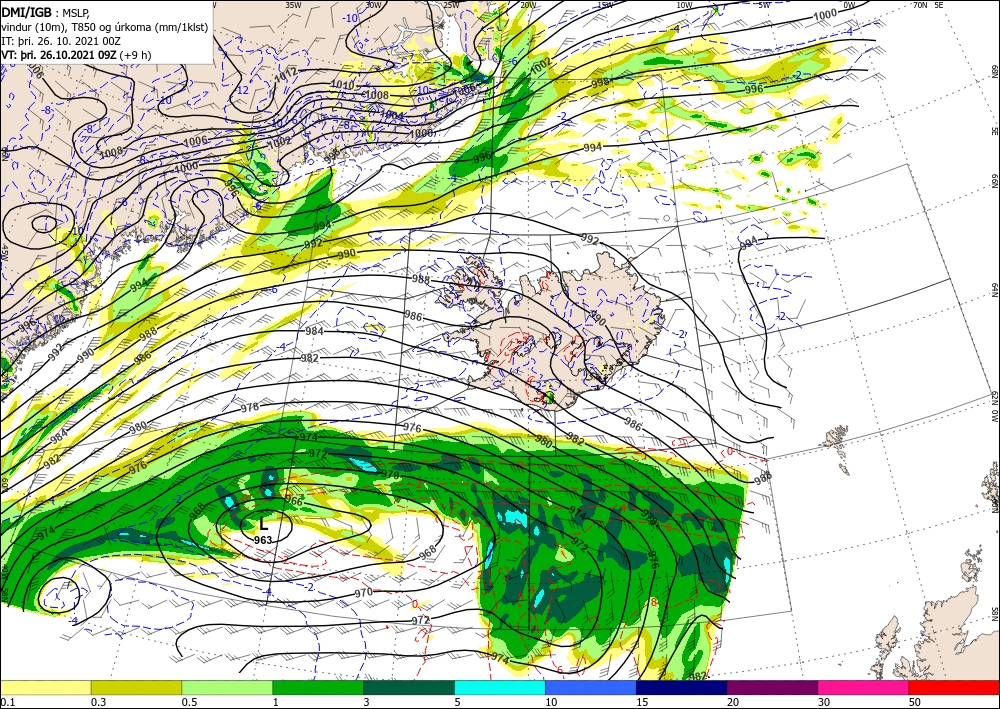Click the light green 0.5–1 legend swatch
This screenshot has width=1000, height=709.
pos(227,687)
